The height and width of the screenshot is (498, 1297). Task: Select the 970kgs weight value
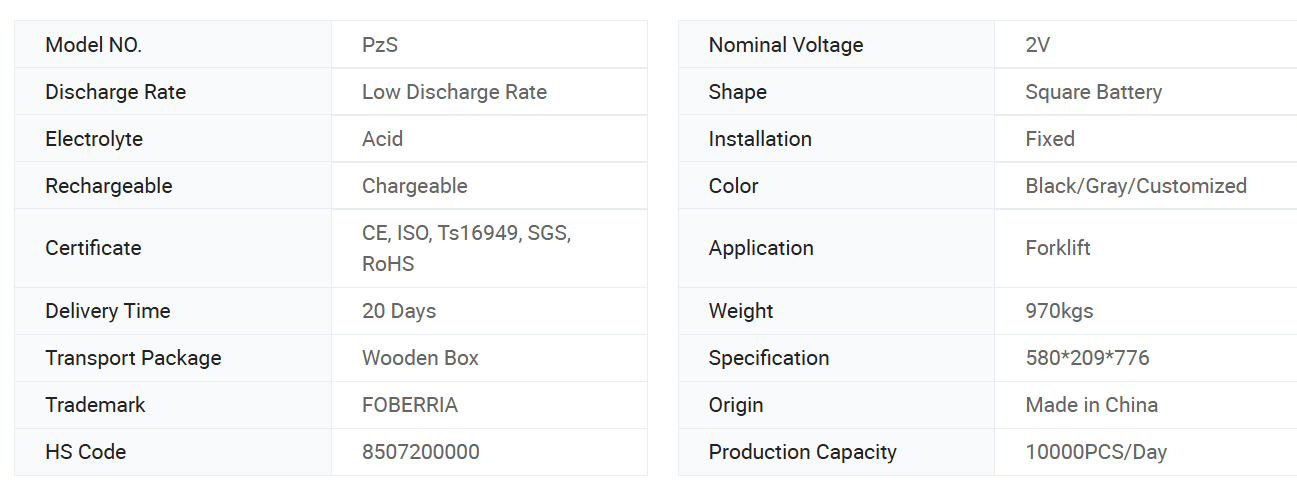coord(1059,311)
